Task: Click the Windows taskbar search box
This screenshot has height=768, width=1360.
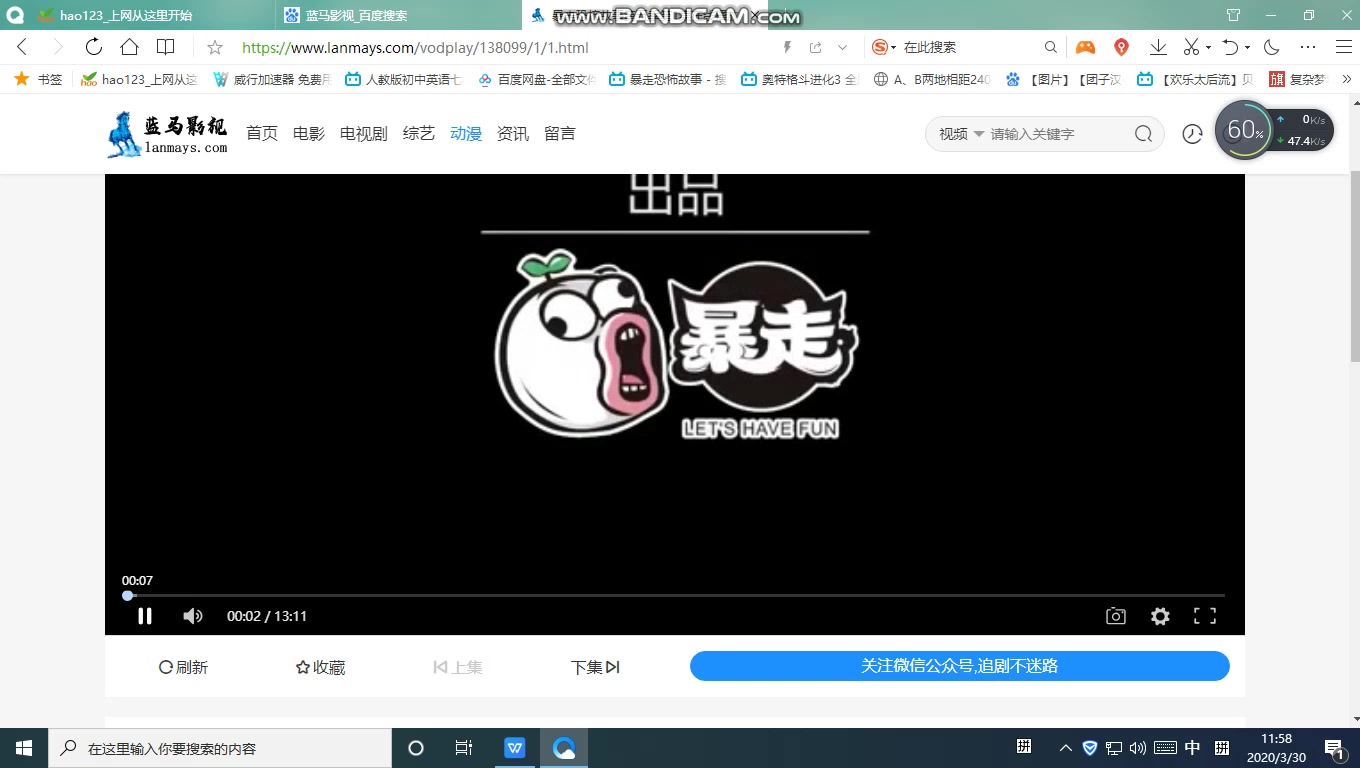Action: (220, 748)
